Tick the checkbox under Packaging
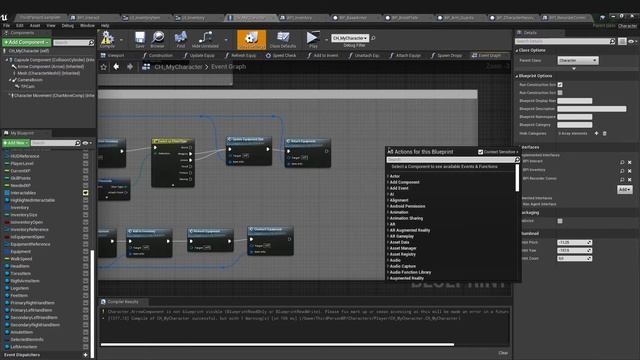640x360 pixels. click(x=560, y=221)
